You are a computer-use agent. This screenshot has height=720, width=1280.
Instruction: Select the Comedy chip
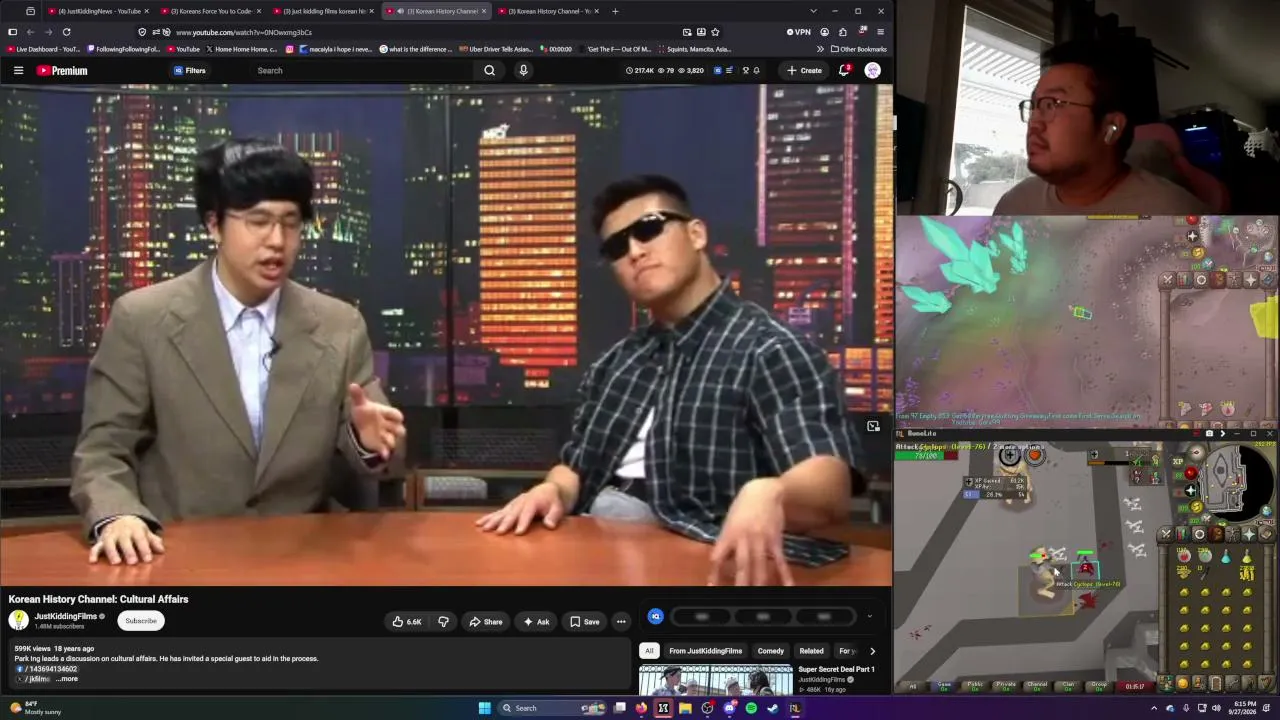point(771,651)
